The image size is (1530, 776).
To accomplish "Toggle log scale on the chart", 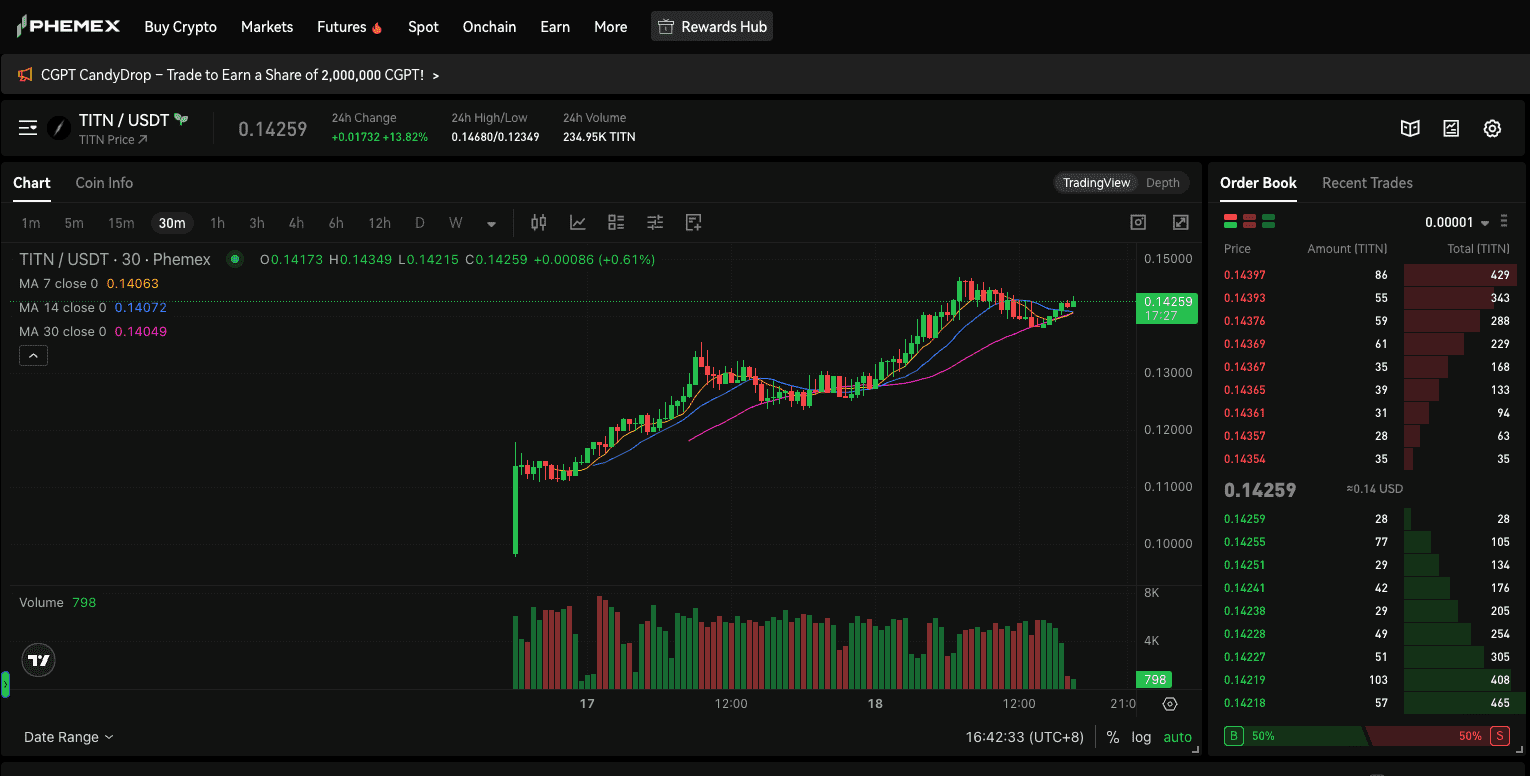I will click(x=1141, y=736).
